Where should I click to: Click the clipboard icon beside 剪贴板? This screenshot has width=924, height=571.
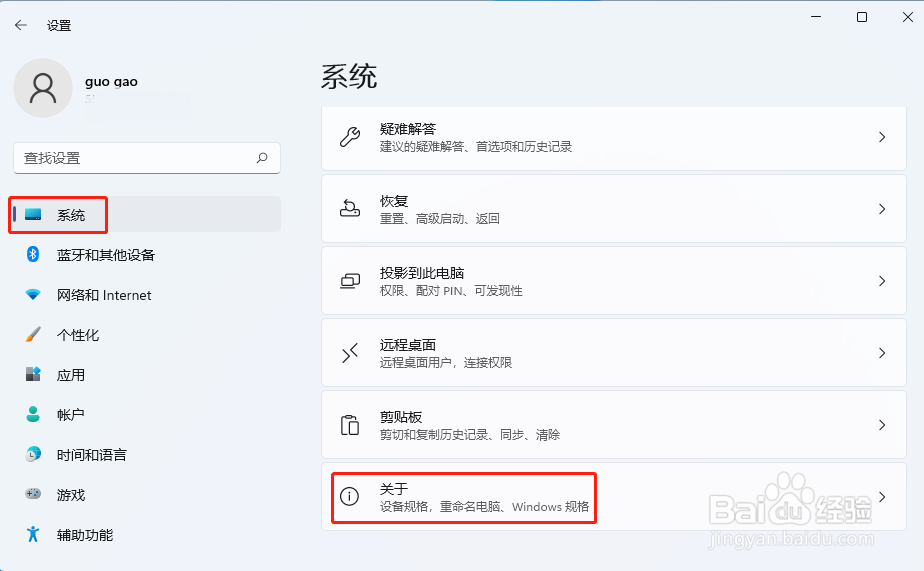350,425
